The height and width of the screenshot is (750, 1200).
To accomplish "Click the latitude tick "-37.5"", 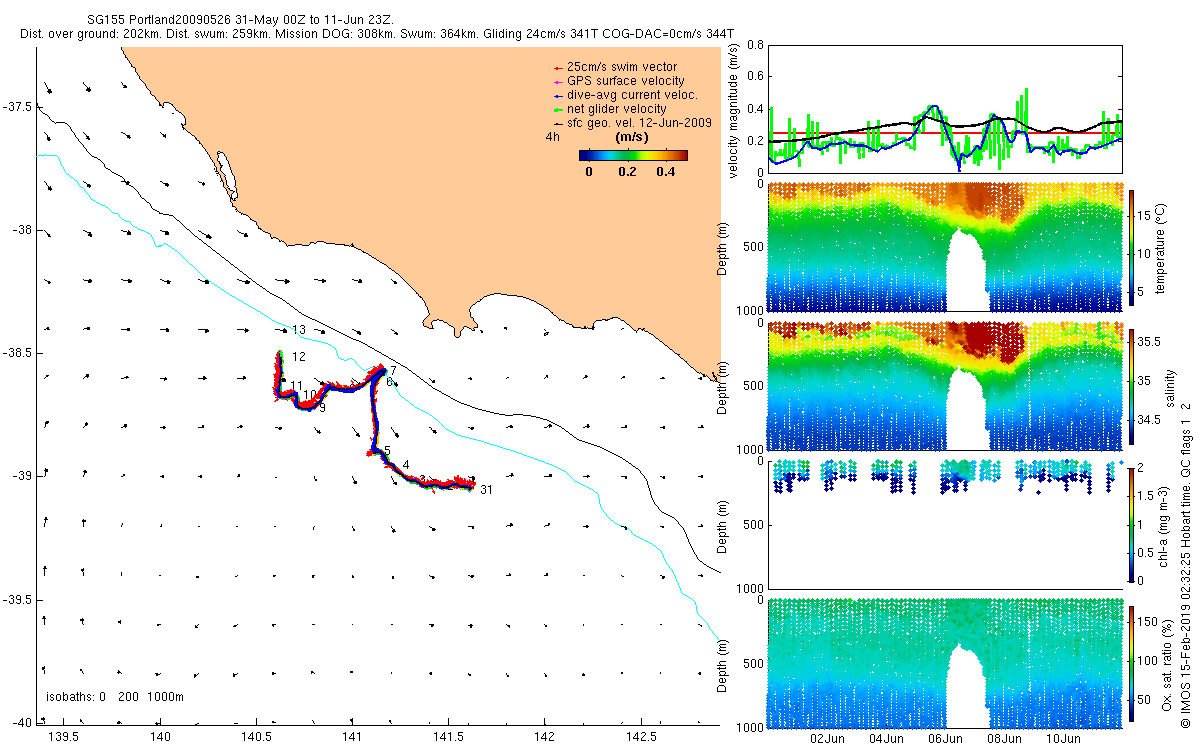I will click(x=17, y=107).
